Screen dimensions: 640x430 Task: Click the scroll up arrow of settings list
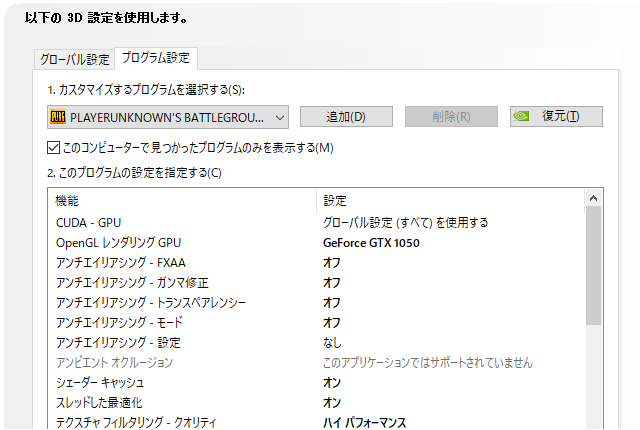click(x=593, y=198)
